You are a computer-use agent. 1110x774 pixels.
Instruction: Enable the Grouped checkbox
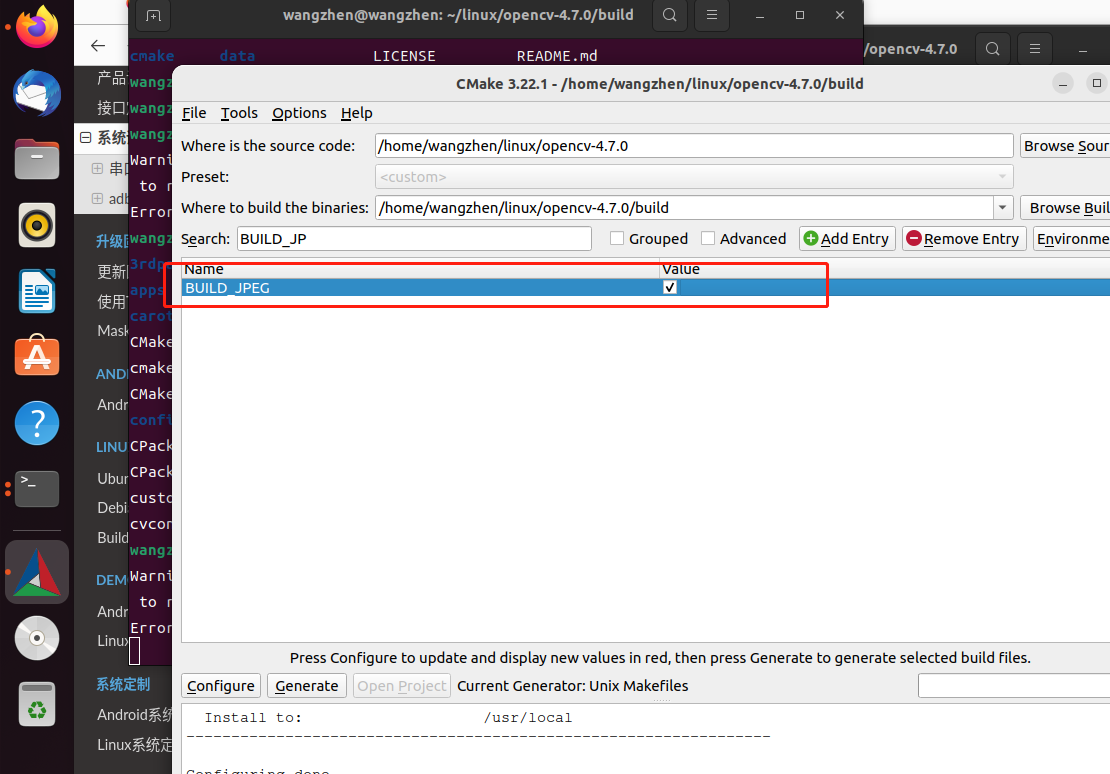coord(616,238)
